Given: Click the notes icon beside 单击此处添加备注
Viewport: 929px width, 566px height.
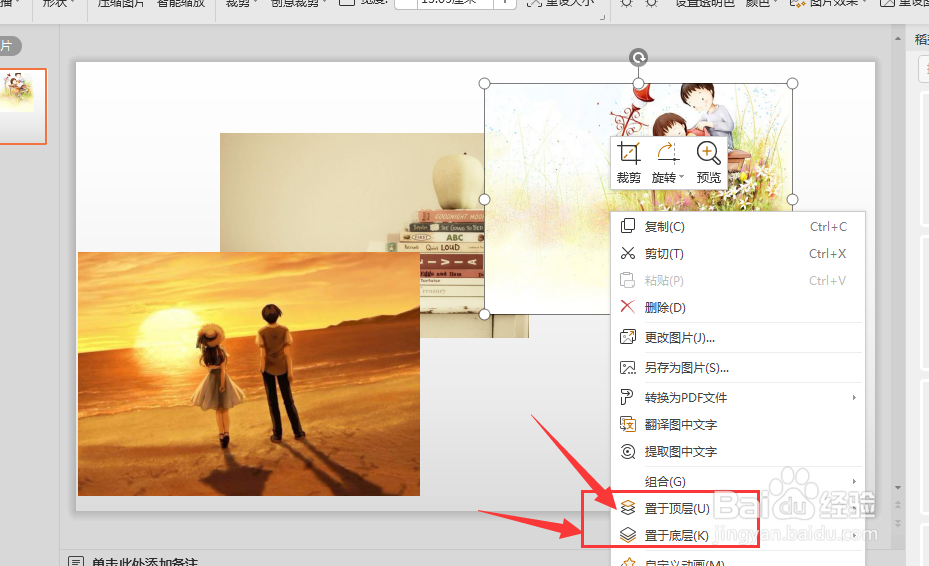Looking at the screenshot, I should click(75, 561).
